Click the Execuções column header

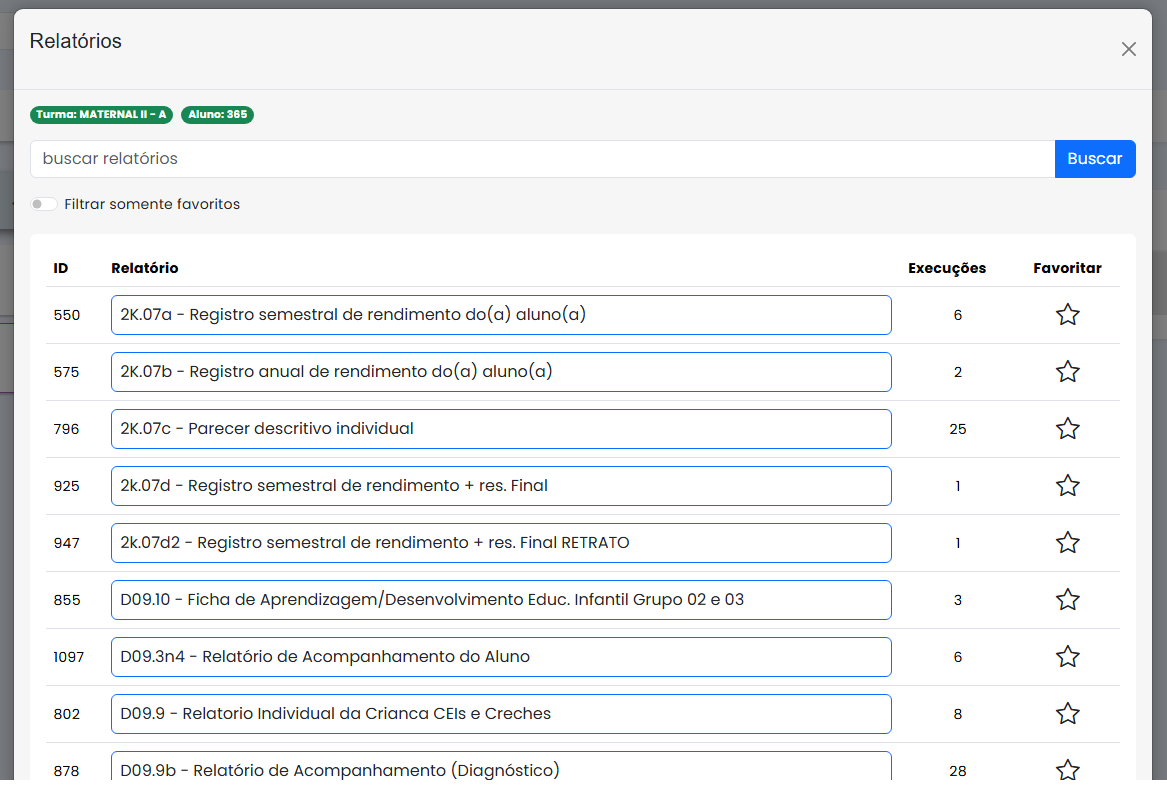tap(947, 268)
